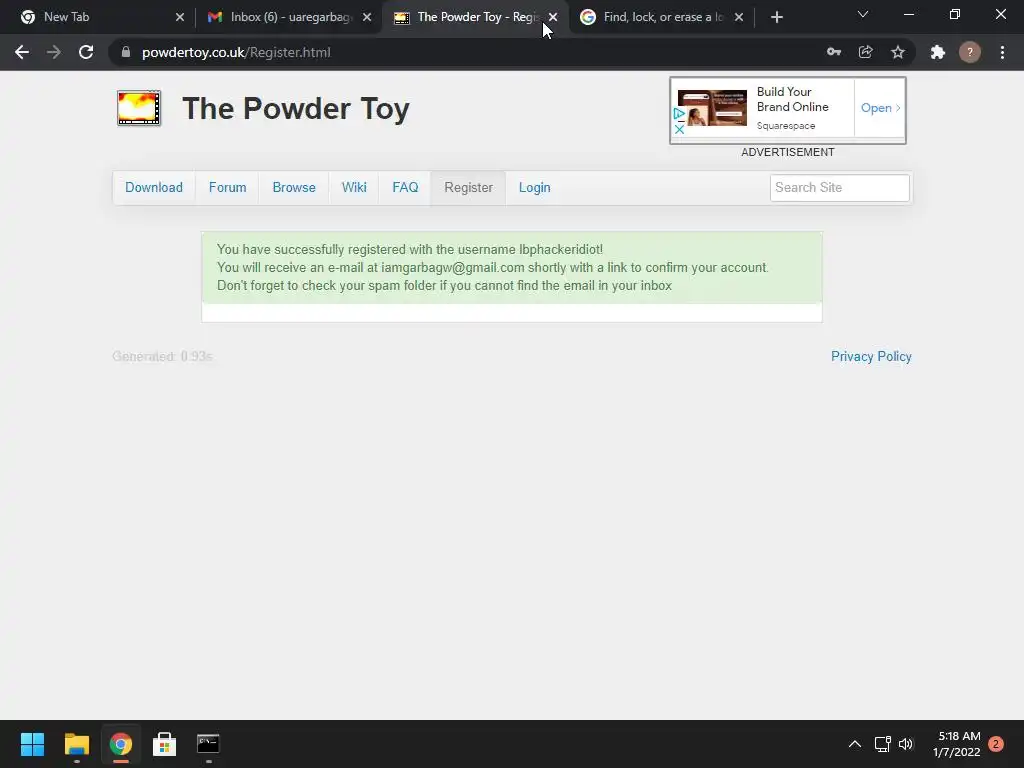1024x768 pixels.
Task: Open the network tray icon
Action: [x=882, y=744]
